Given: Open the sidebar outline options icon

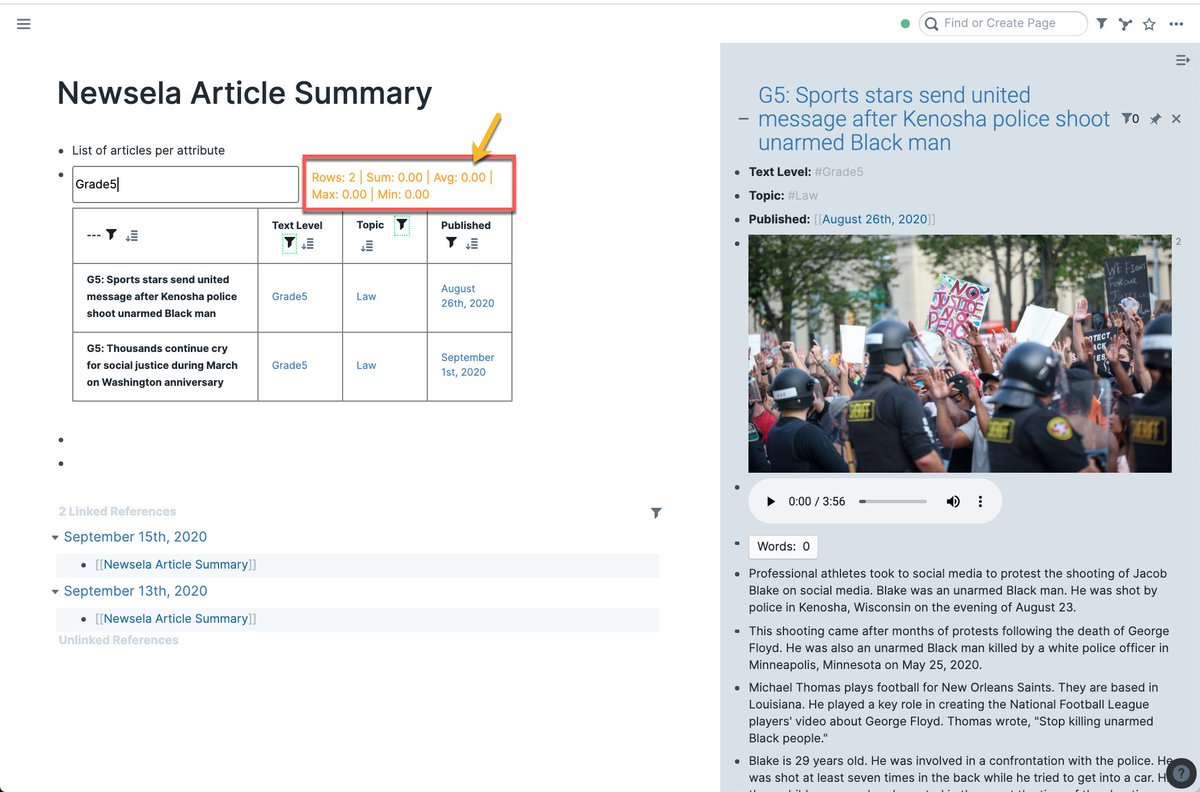Looking at the screenshot, I should coord(1182,60).
